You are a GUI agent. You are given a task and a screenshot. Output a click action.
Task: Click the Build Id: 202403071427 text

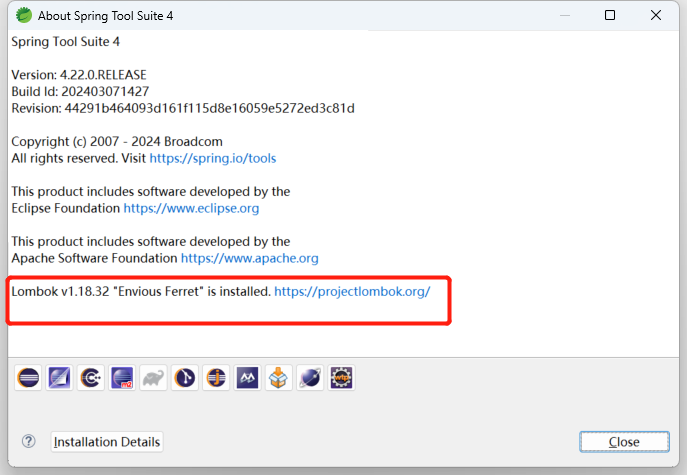[x=80, y=92]
